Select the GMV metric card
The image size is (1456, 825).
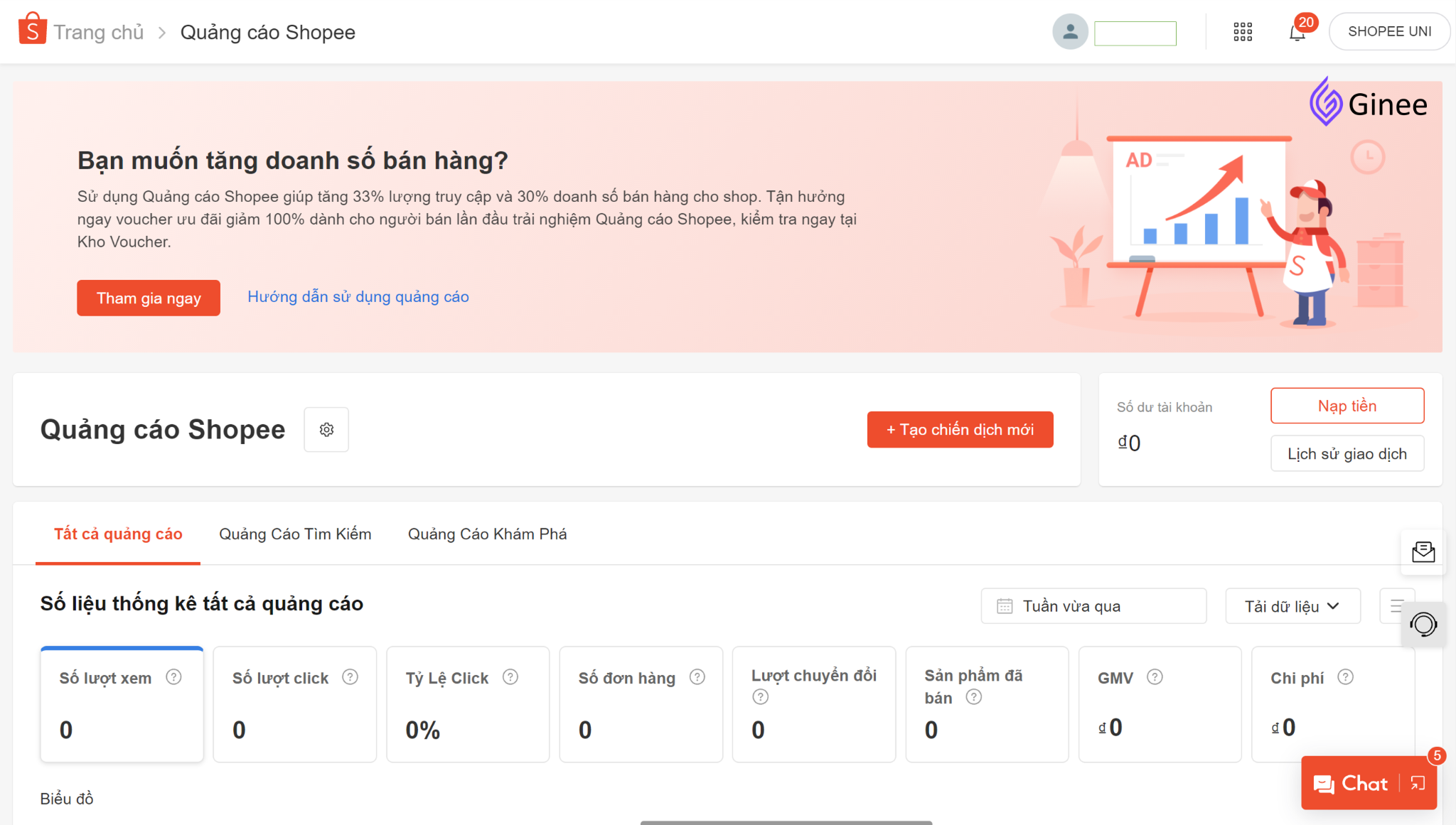pos(1160,704)
